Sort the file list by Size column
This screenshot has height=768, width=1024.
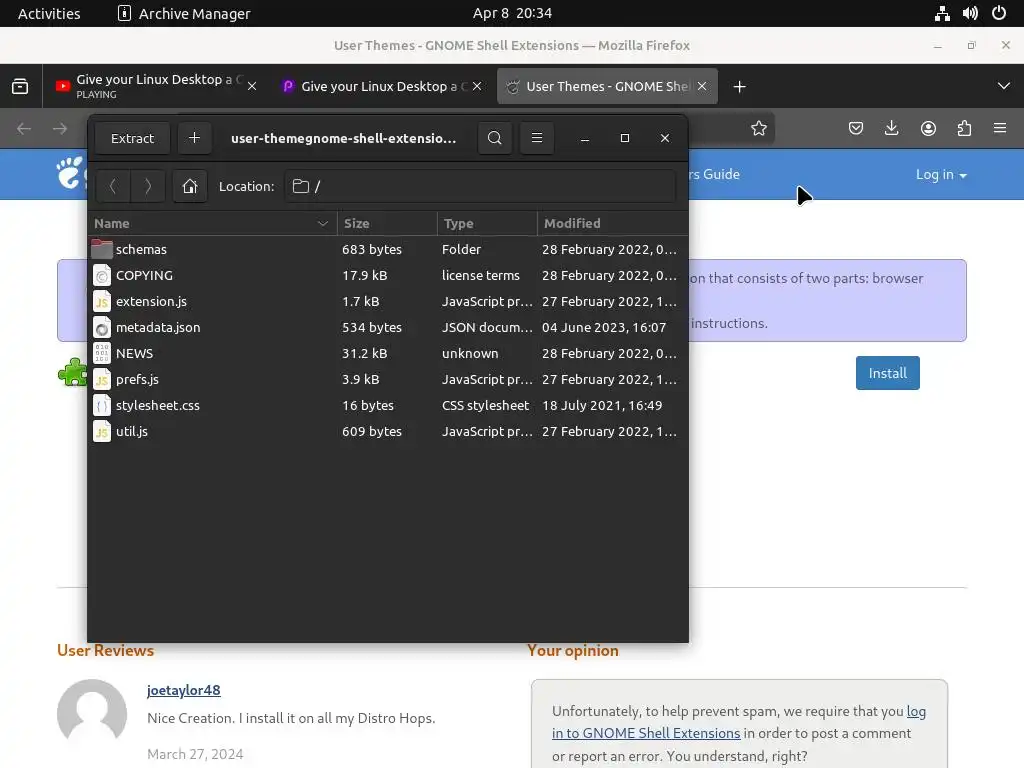tap(387, 223)
